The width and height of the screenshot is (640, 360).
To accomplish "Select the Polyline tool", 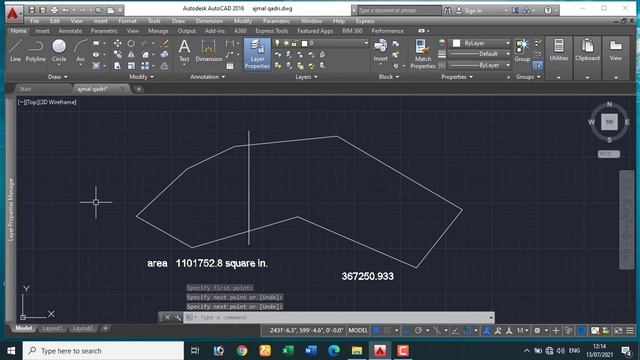I will point(36,51).
